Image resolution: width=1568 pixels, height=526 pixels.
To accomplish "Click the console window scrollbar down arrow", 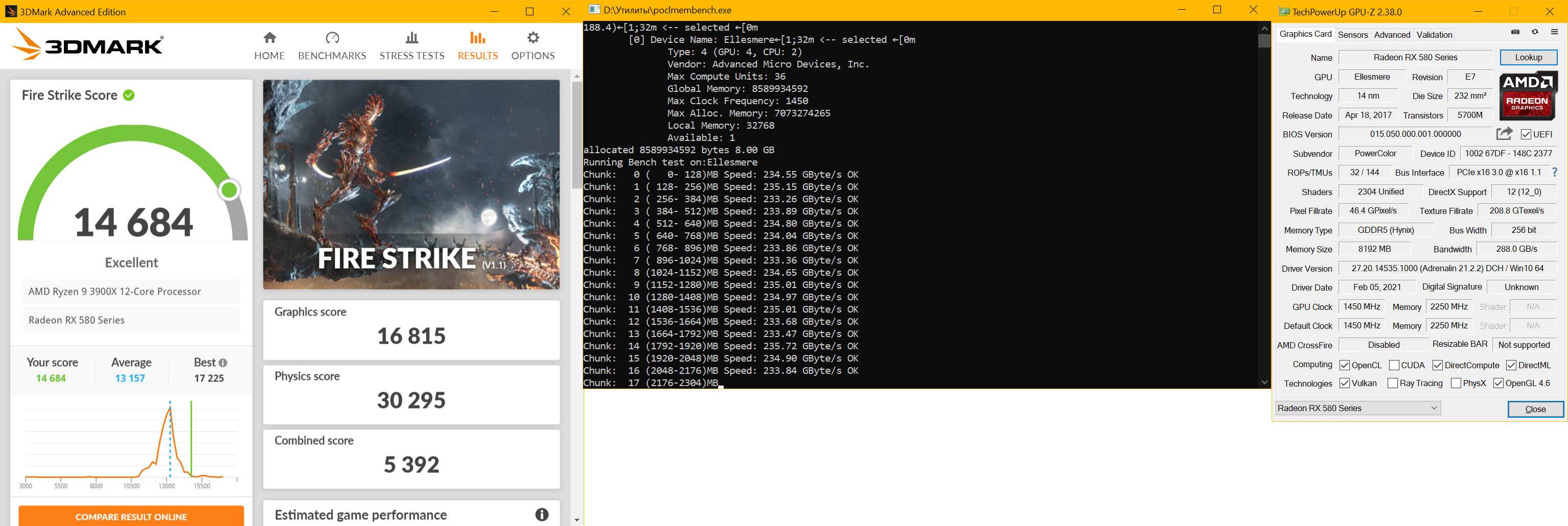I will coord(1264,382).
